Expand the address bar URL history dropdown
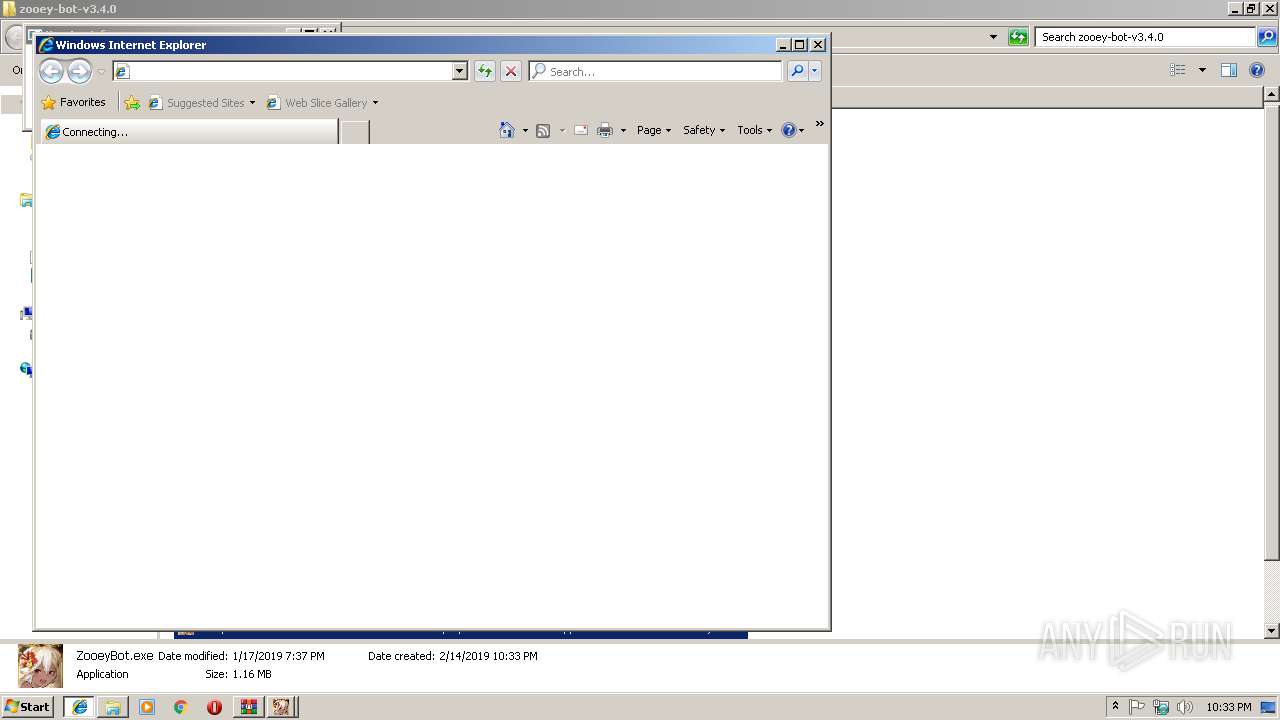The image size is (1280, 720). click(x=460, y=71)
